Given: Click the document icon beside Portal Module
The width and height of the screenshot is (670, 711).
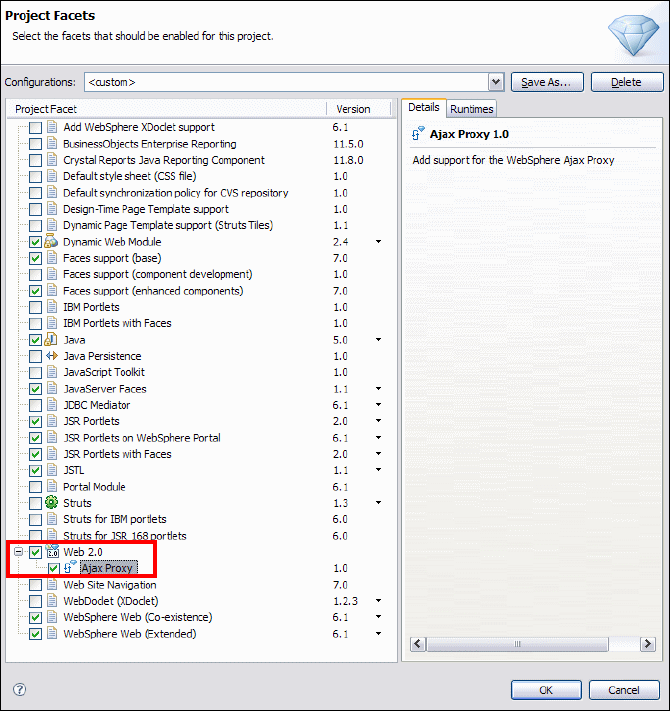Looking at the screenshot, I should pos(52,486).
